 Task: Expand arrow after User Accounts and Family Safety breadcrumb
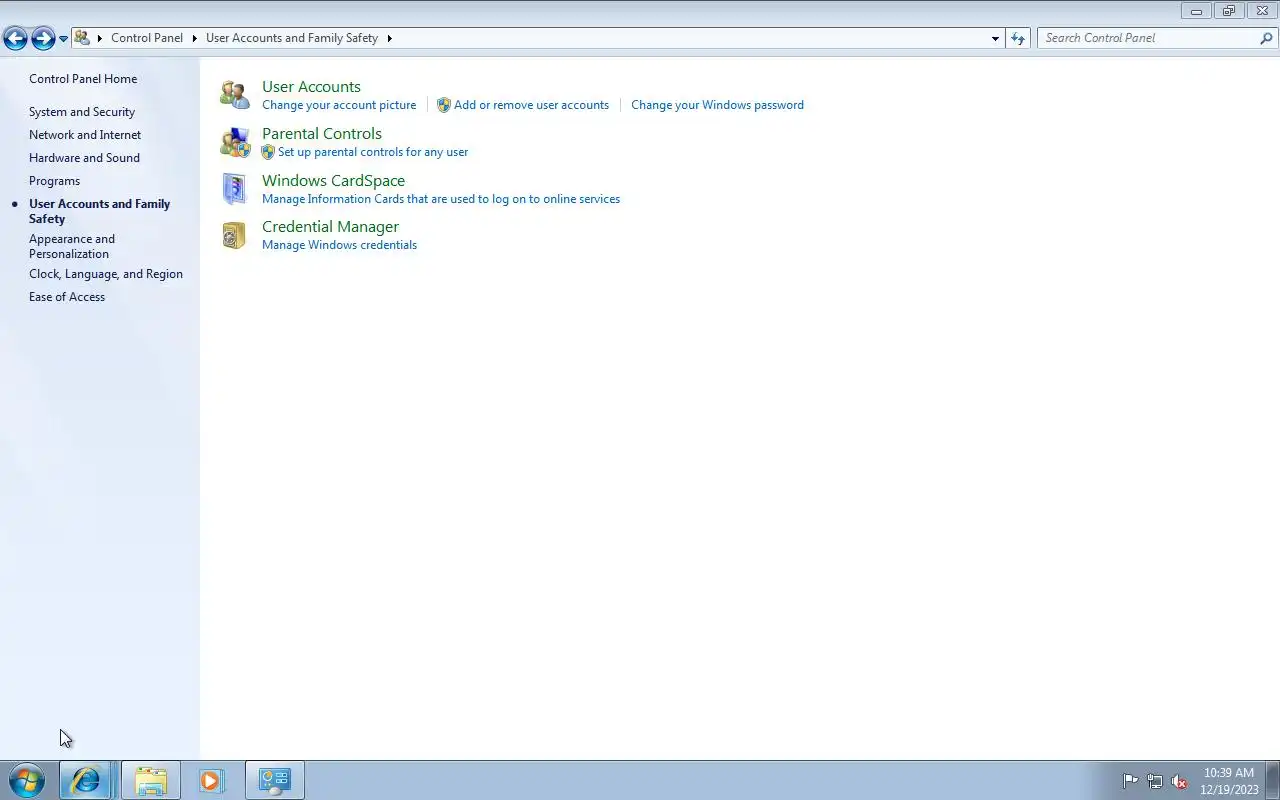coord(389,38)
